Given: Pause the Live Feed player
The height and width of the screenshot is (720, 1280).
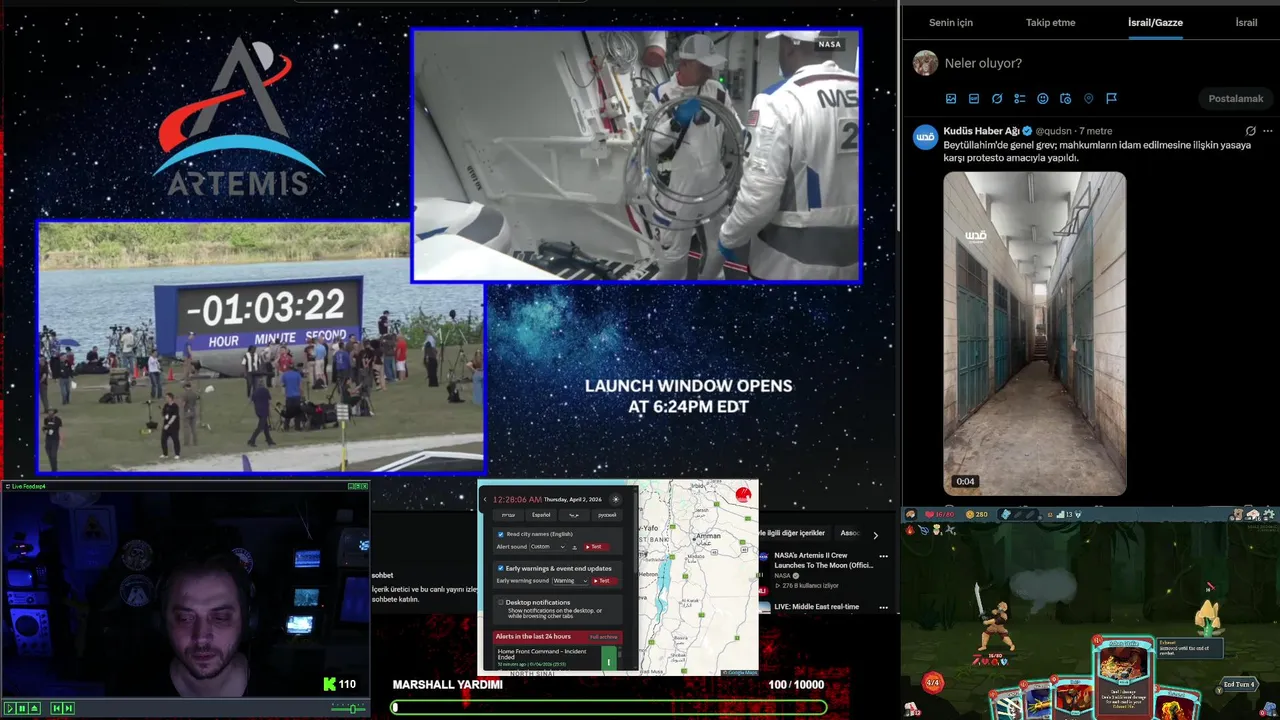Looking at the screenshot, I should pyautogui.click(x=22, y=709).
